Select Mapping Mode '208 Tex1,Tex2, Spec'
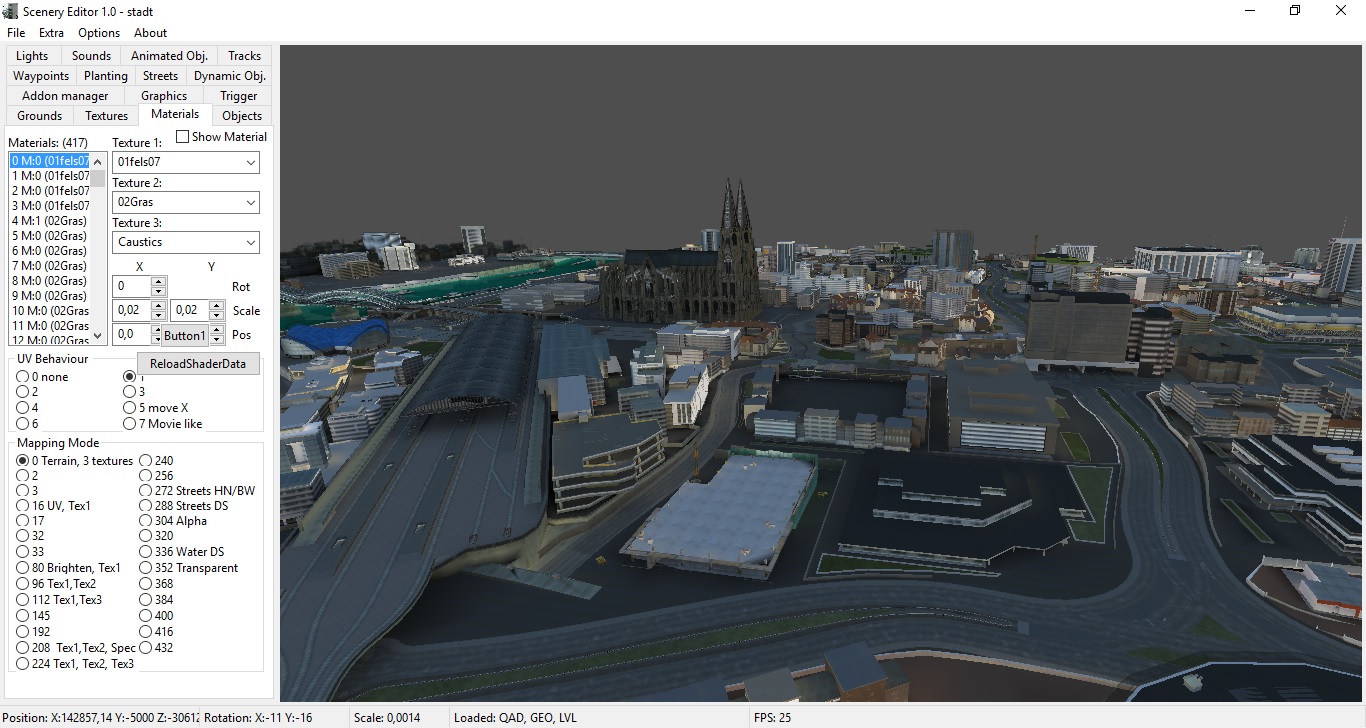1366x728 pixels. [76, 648]
